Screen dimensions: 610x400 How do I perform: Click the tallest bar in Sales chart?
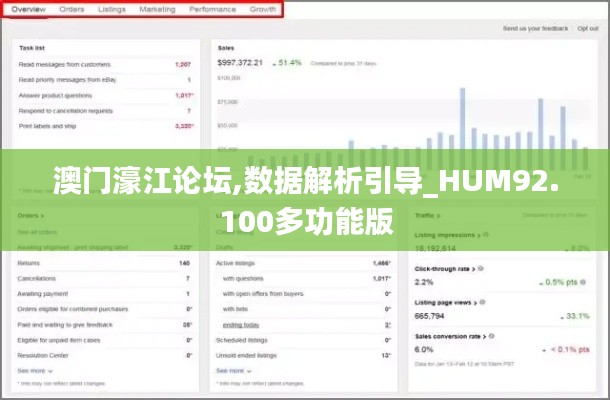pos(464,122)
